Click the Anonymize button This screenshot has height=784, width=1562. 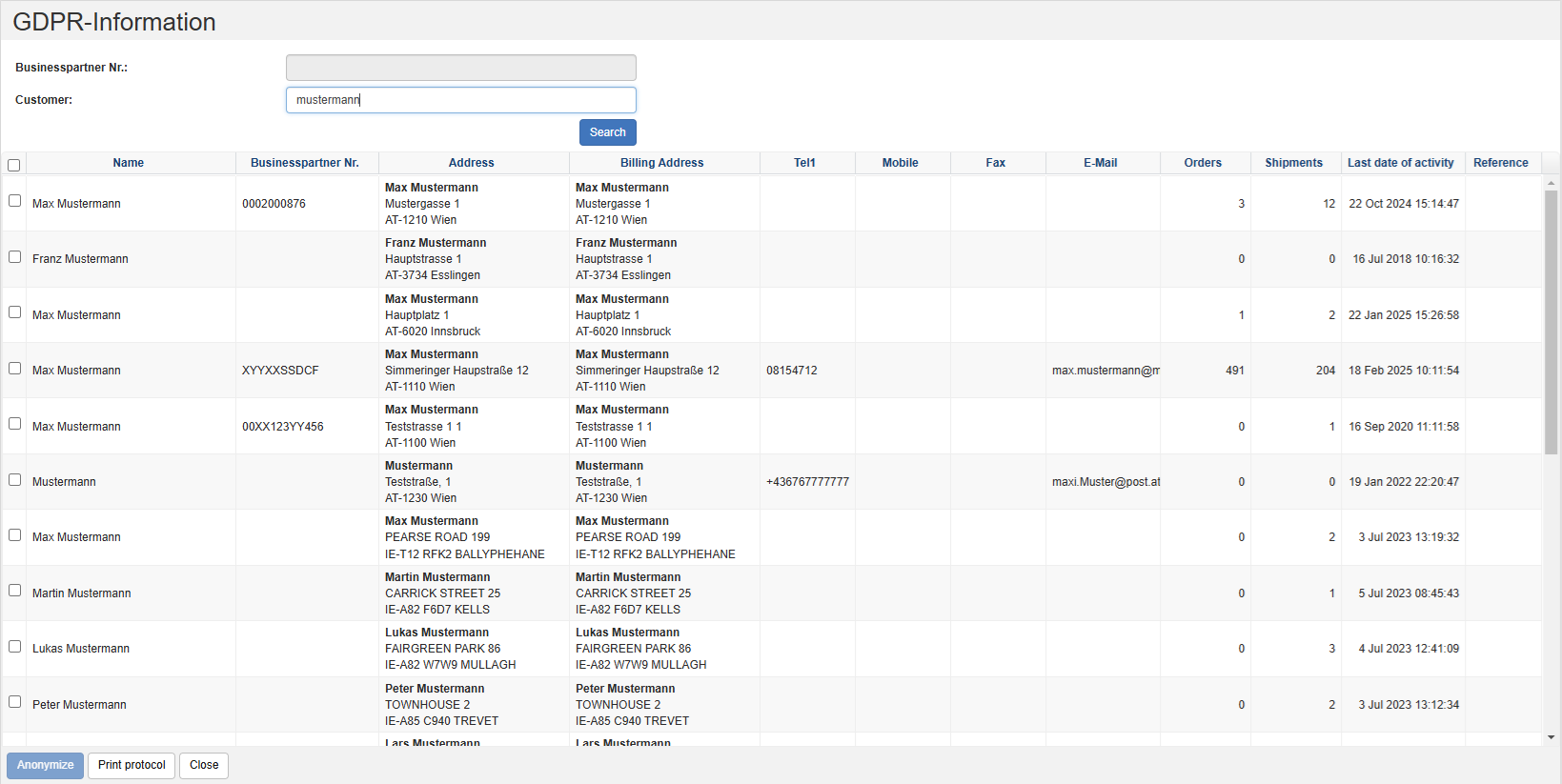point(45,765)
